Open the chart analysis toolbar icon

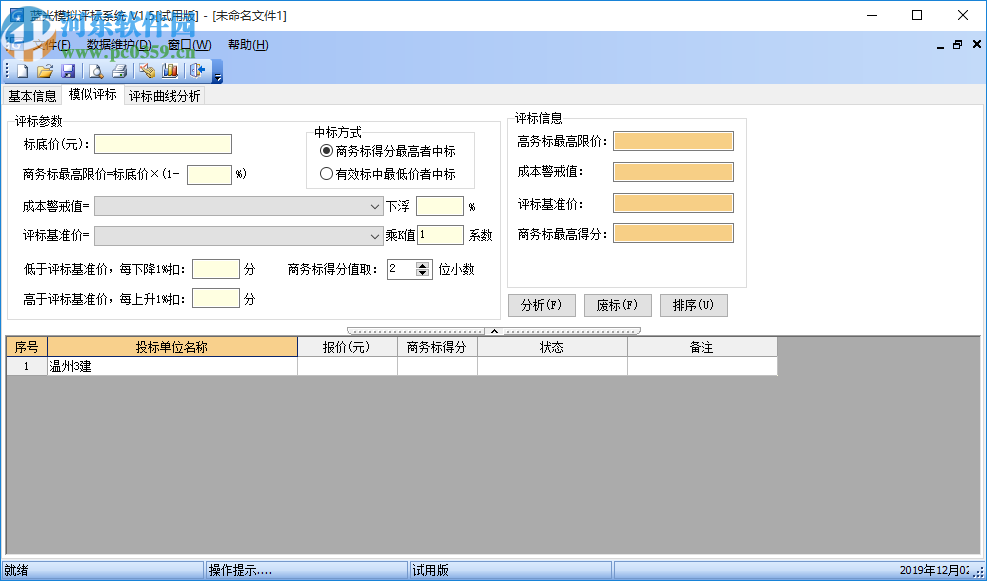pos(170,71)
